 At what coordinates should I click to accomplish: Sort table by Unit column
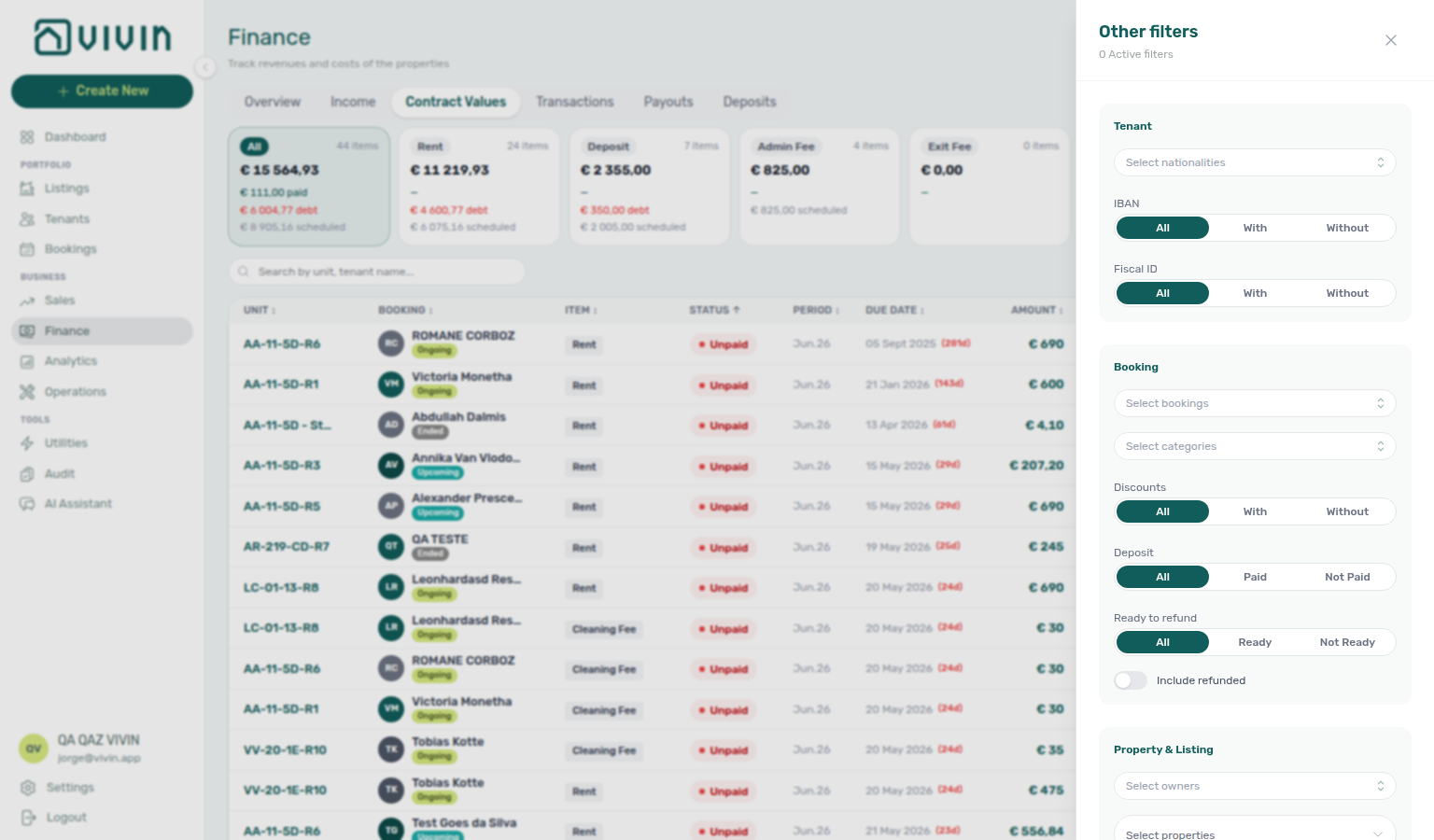click(260, 310)
